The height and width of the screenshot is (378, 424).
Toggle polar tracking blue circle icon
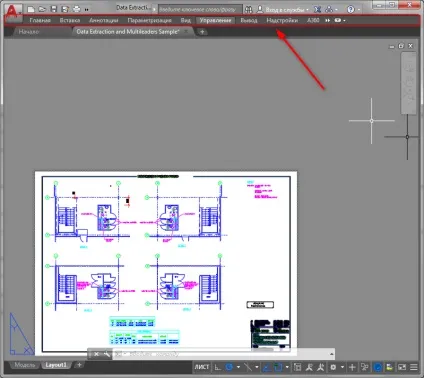point(229,367)
